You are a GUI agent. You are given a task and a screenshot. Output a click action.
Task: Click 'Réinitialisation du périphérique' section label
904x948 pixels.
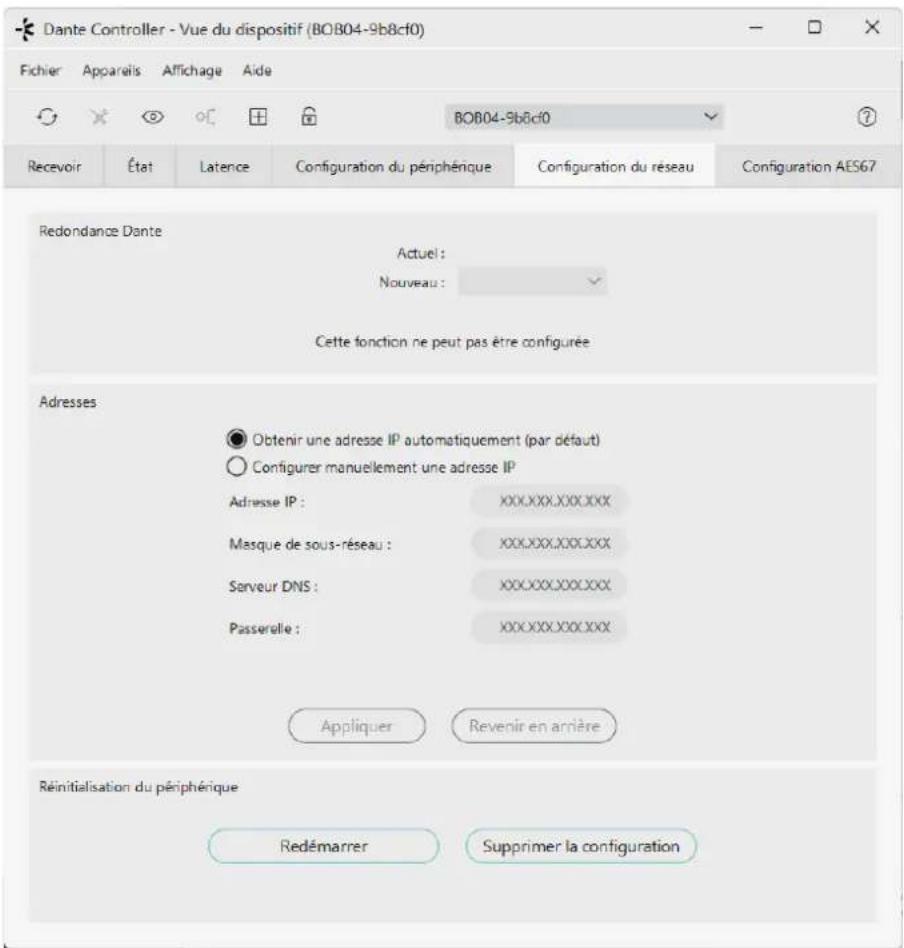tap(138, 787)
